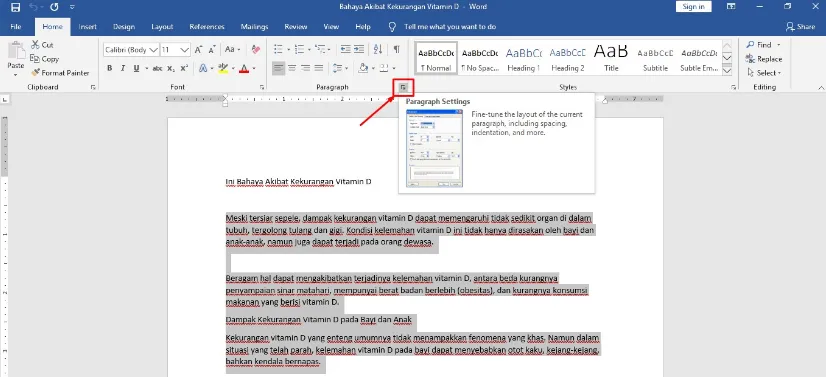
Task: Apply the No Spacing style
Action: tap(480, 58)
